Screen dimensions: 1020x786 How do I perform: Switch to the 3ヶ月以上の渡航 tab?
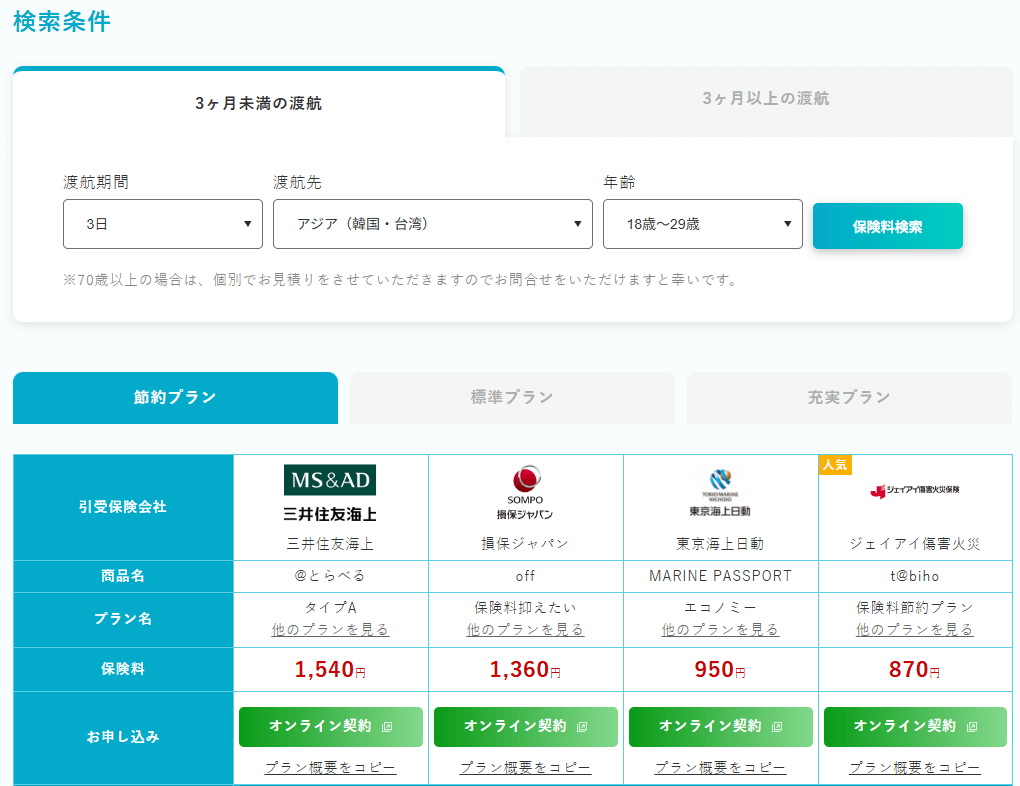tap(765, 99)
